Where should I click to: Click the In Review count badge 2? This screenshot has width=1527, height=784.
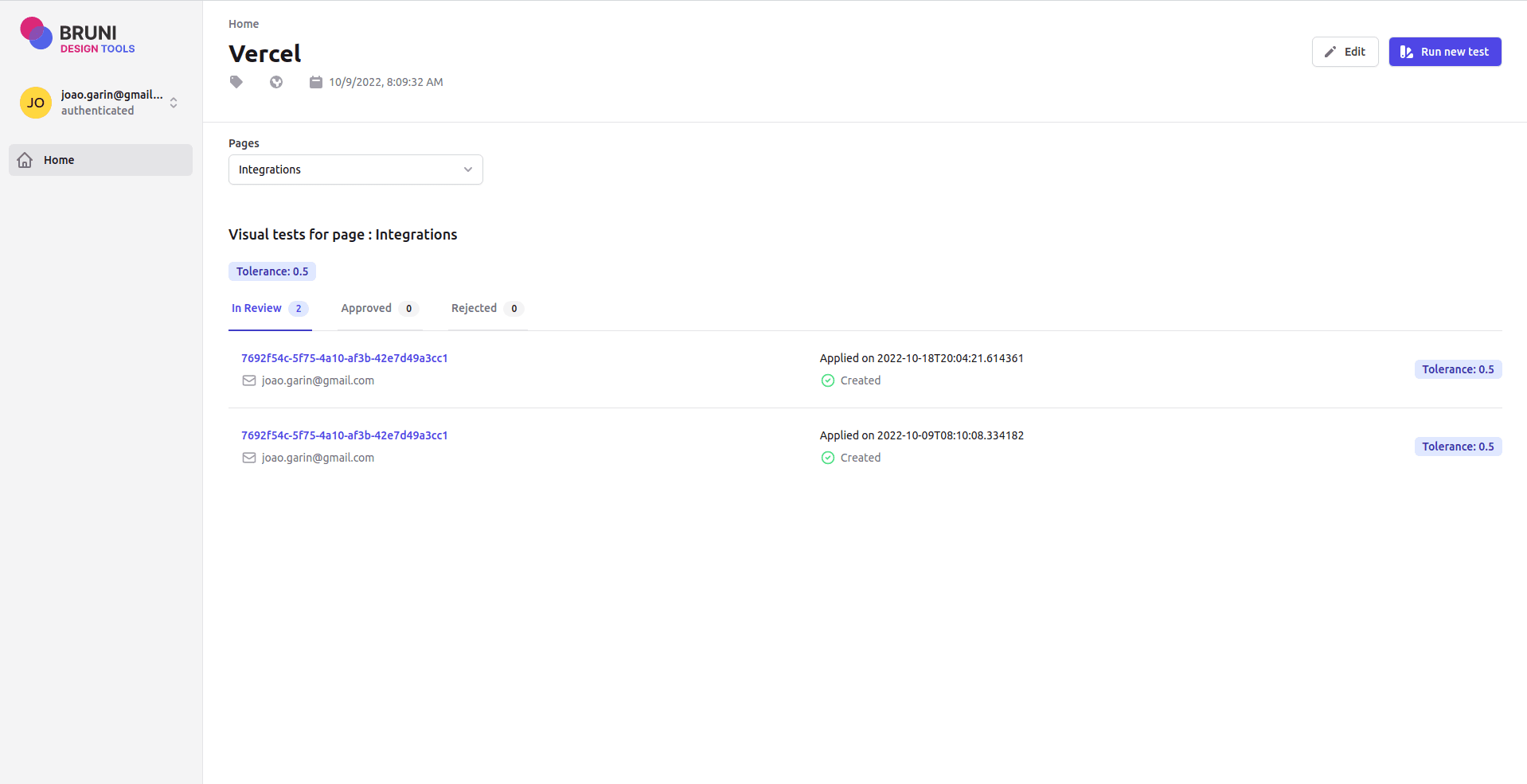pos(299,309)
